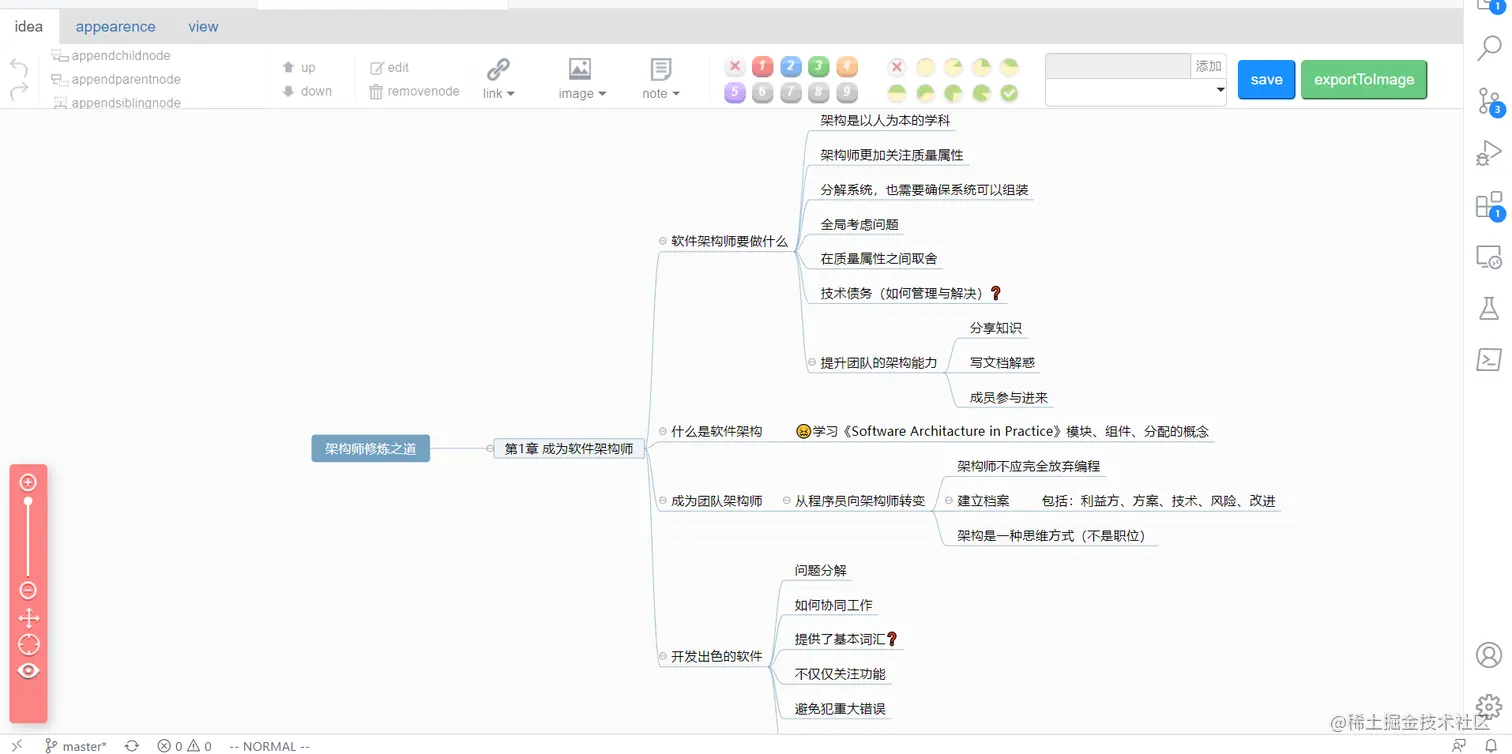Open the link dropdown
This screenshot has height=754, width=1512.
coord(498,93)
